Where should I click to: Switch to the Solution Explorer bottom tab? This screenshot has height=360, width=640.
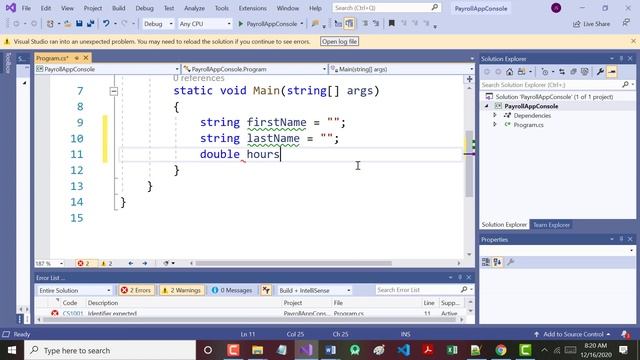click(504, 224)
